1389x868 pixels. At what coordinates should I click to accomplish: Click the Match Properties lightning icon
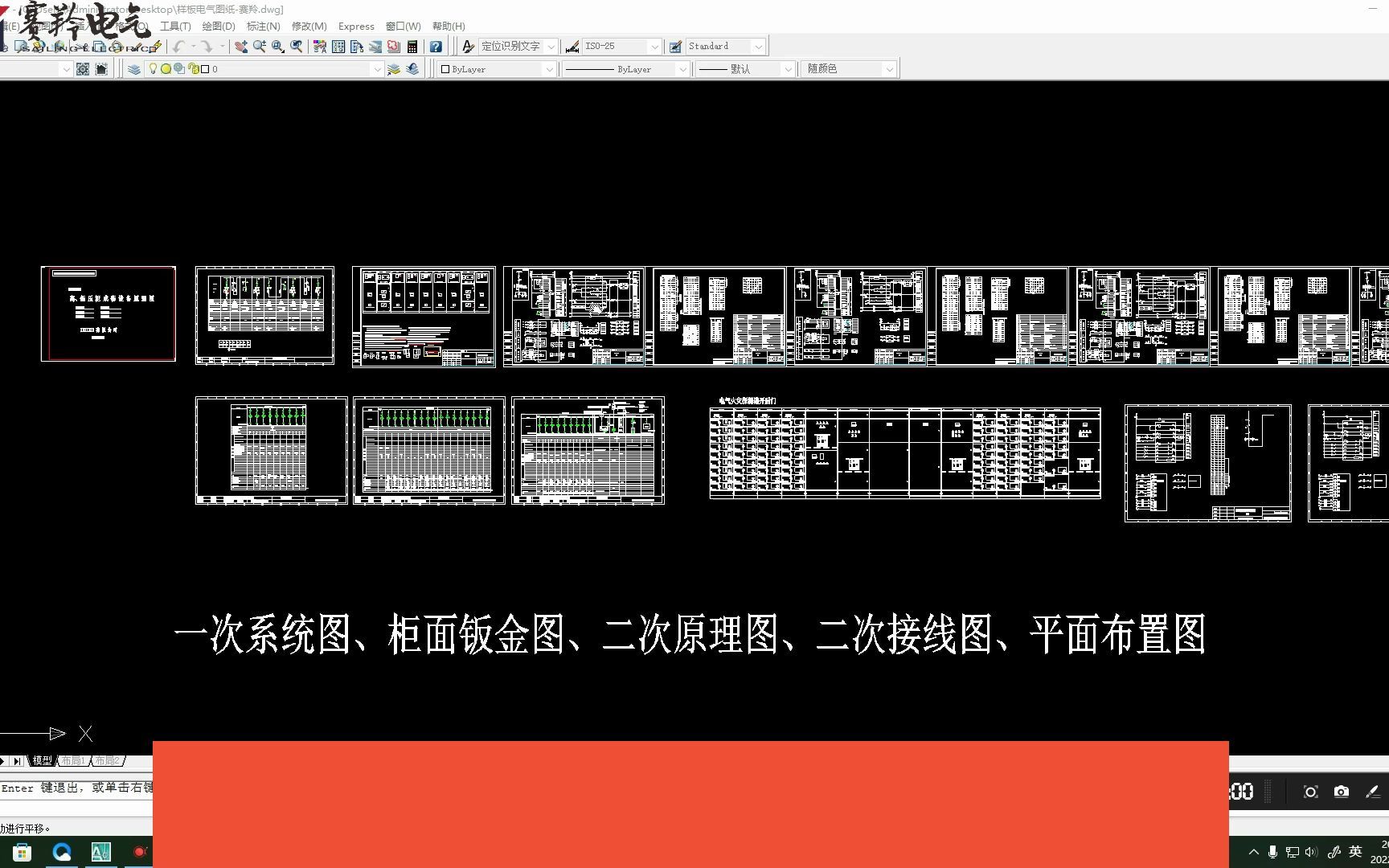(x=156, y=47)
